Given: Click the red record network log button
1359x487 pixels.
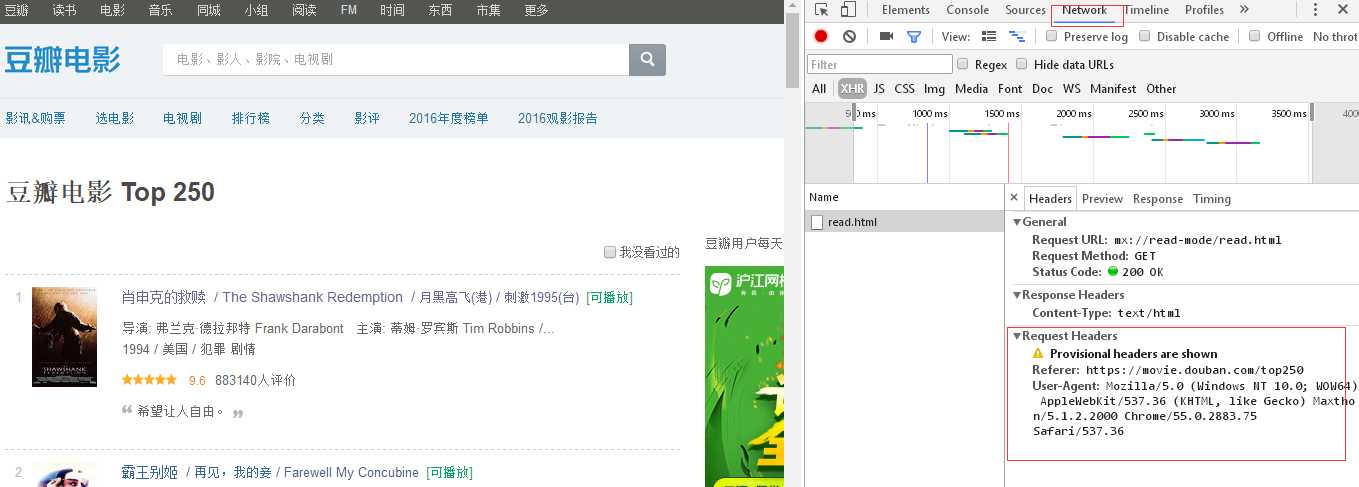Looking at the screenshot, I should coord(821,36).
